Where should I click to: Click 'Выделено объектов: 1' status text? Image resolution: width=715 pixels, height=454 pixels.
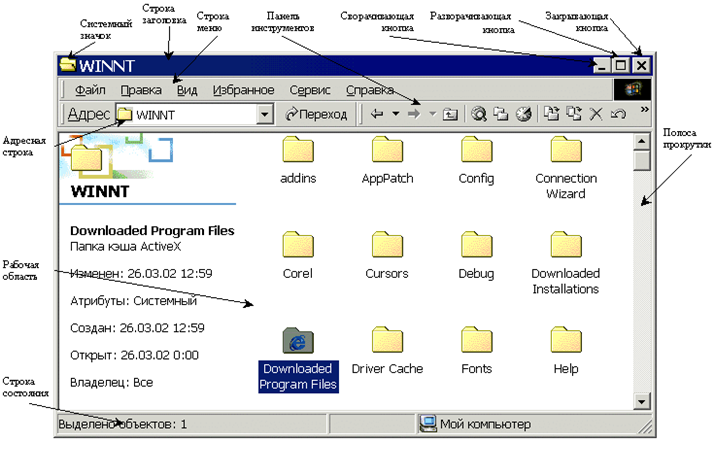123,424
